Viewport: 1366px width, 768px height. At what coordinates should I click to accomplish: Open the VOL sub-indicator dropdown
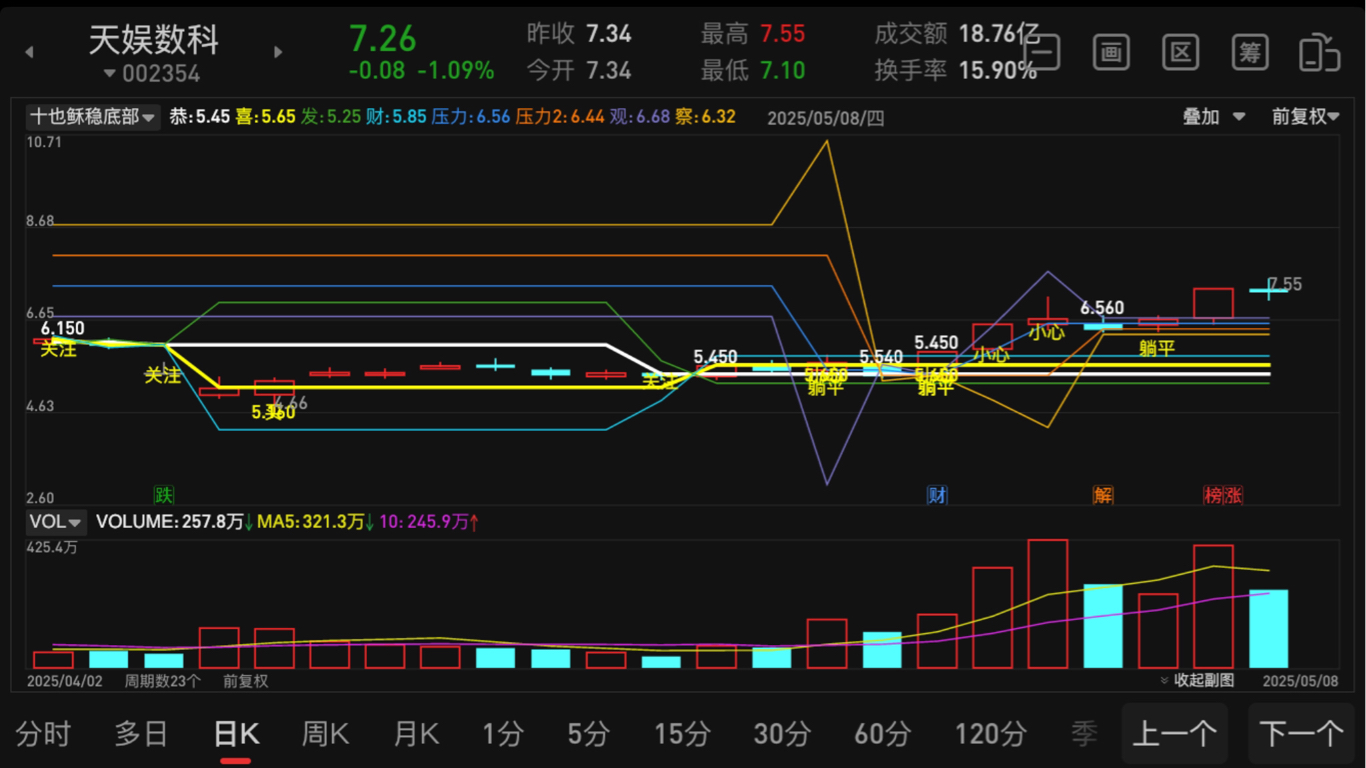(55, 522)
